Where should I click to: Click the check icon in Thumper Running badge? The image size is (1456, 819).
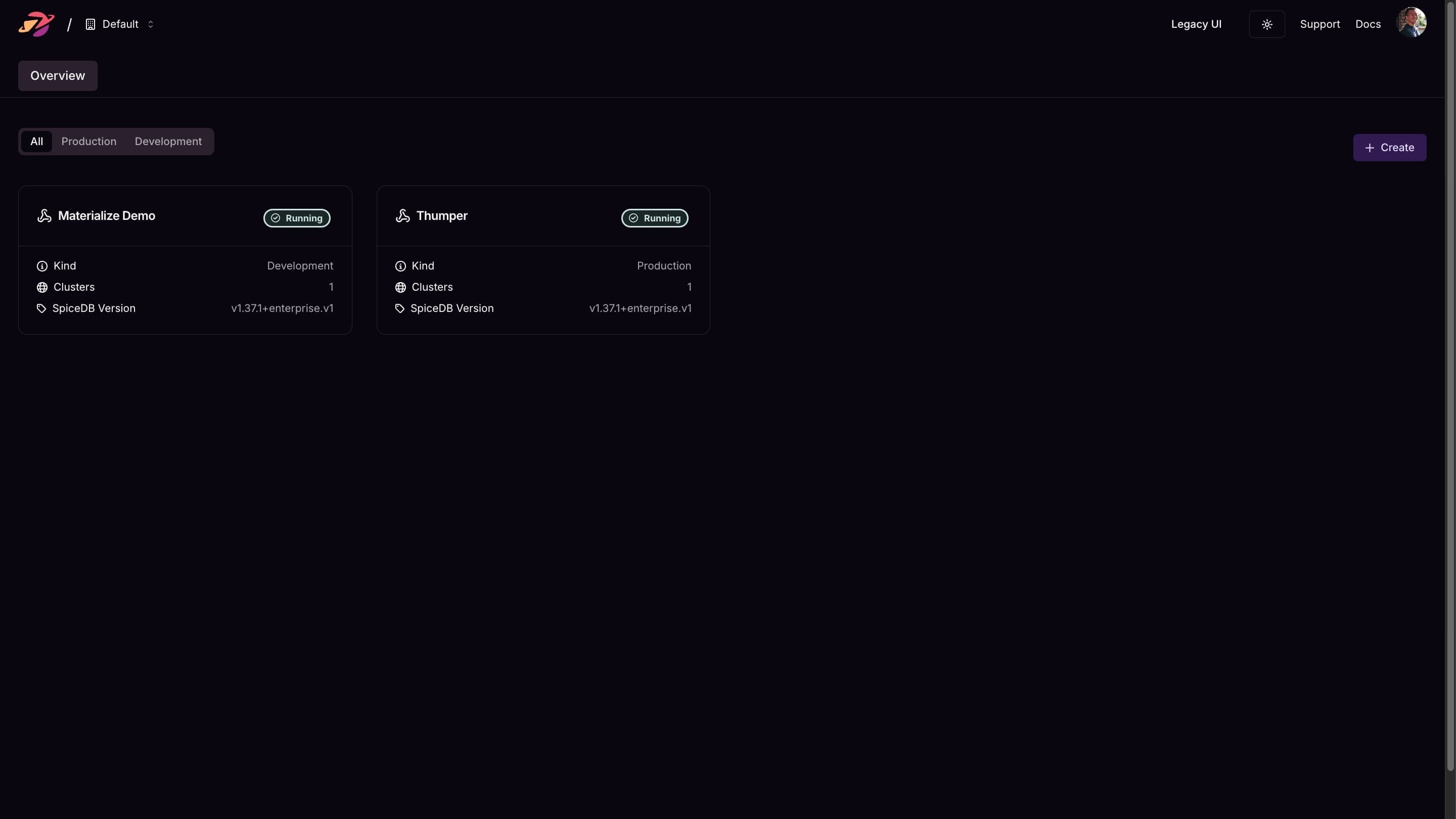(x=633, y=218)
